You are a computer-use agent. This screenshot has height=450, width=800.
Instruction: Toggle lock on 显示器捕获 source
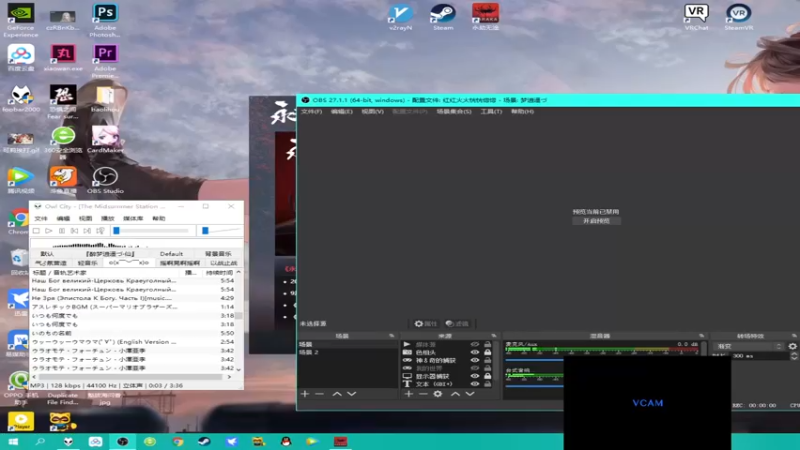pyautogui.click(x=488, y=376)
